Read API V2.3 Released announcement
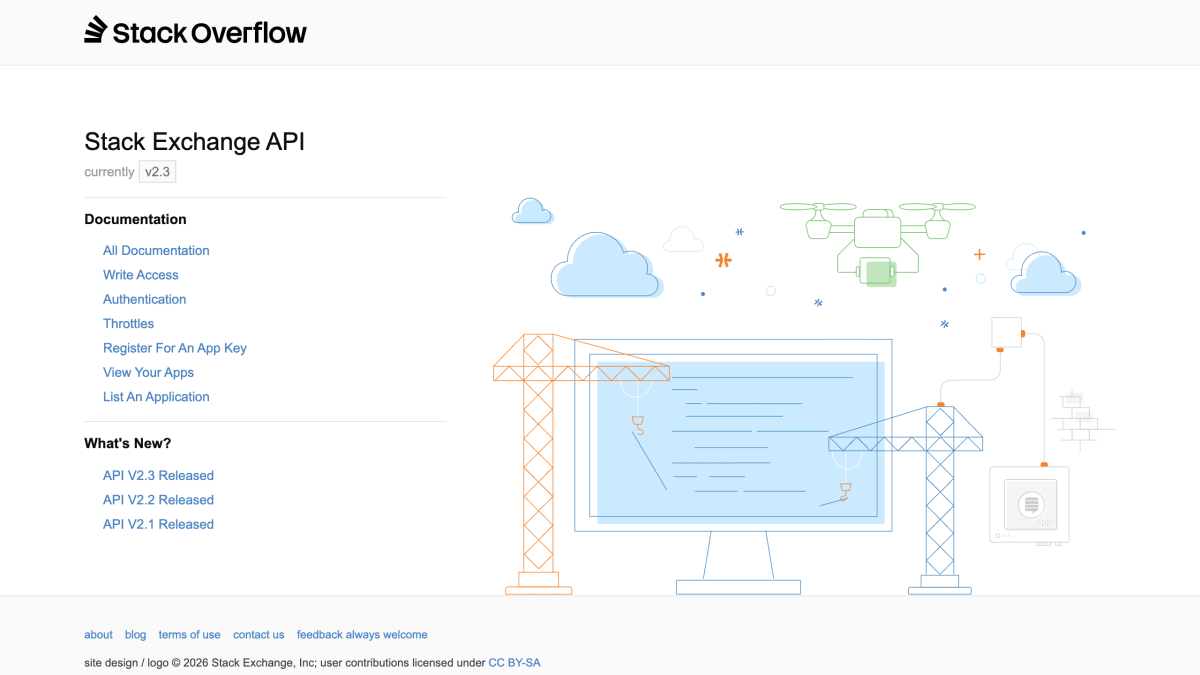 pos(158,476)
